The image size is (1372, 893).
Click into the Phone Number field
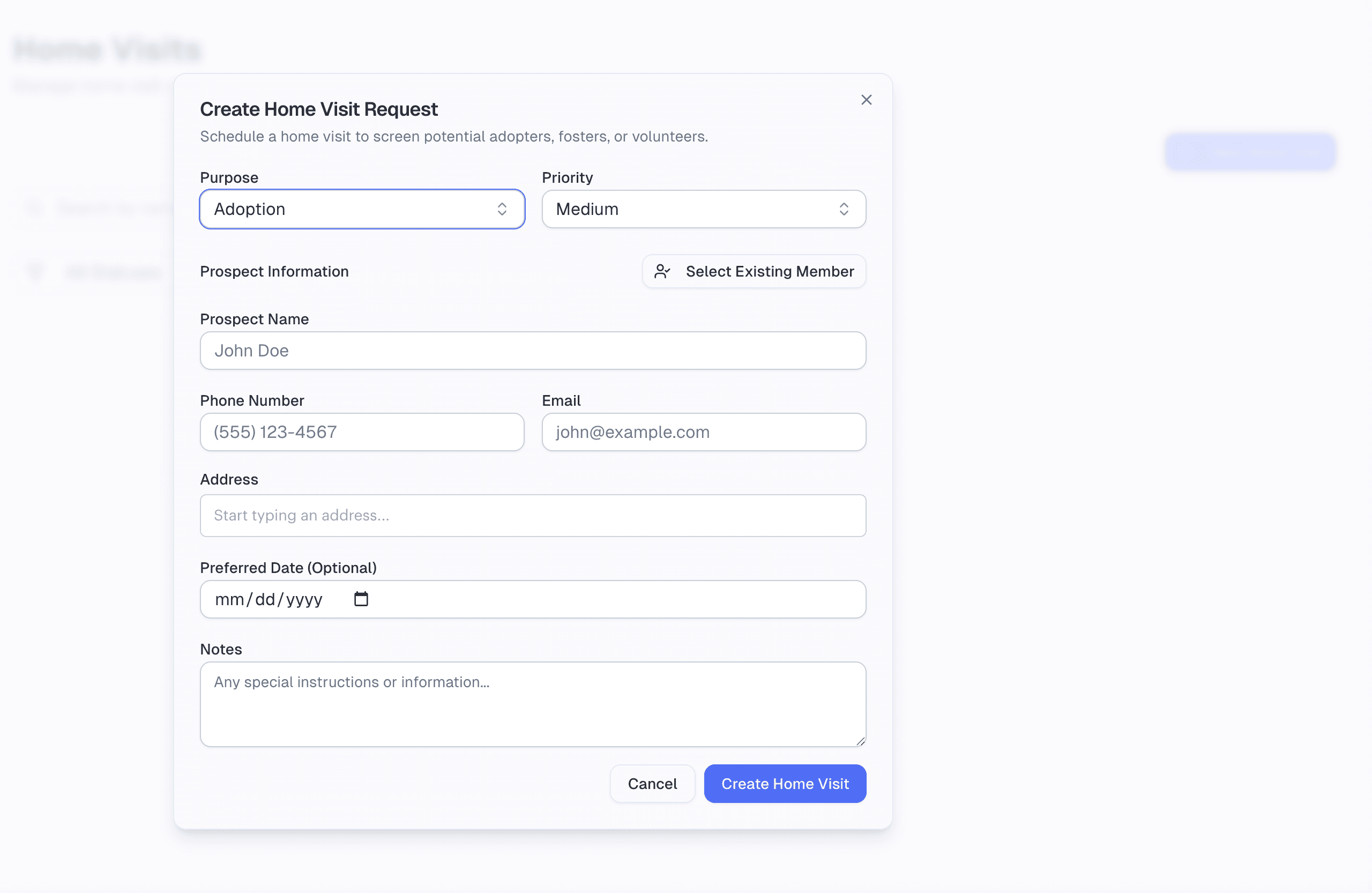click(361, 432)
